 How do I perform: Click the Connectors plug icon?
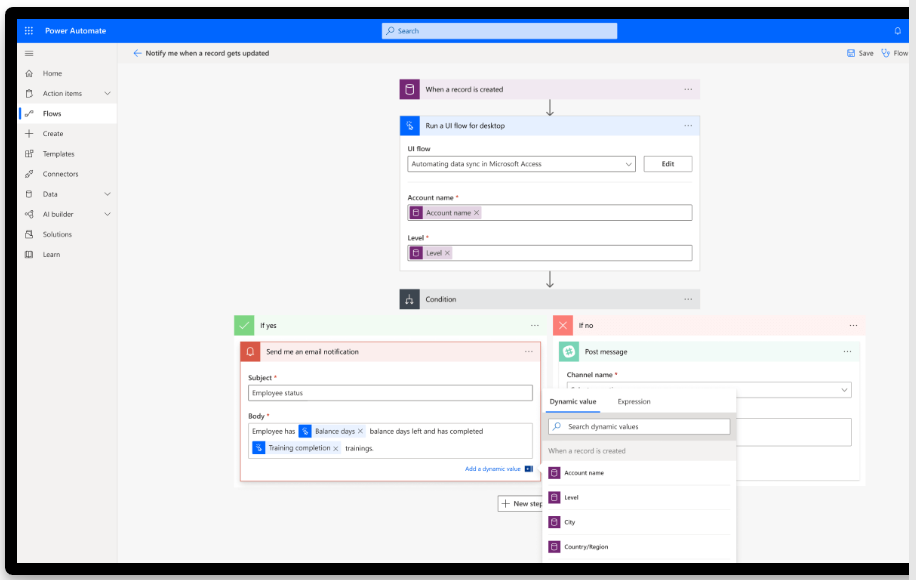click(29, 174)
